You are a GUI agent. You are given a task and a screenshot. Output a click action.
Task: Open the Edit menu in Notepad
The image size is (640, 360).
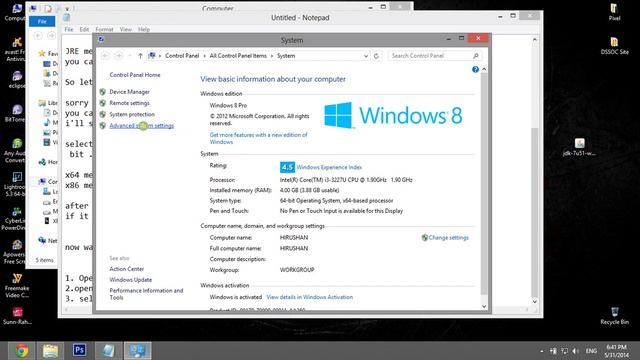click(x=84, y=29)
